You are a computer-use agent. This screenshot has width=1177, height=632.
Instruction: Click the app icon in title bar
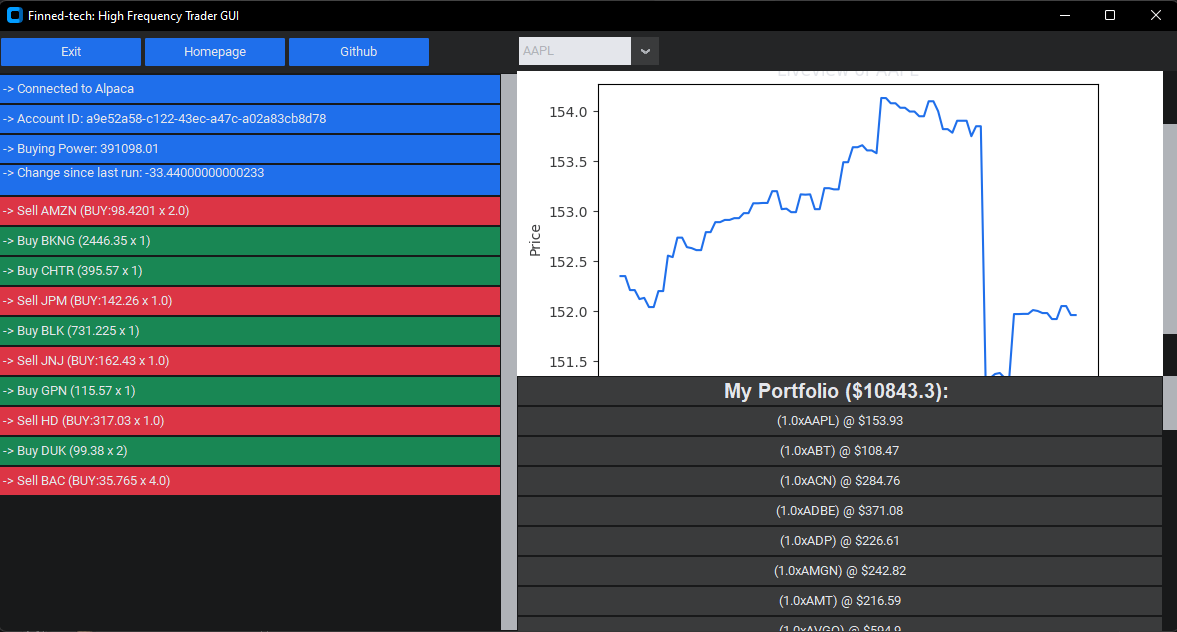tap(14, 15)
